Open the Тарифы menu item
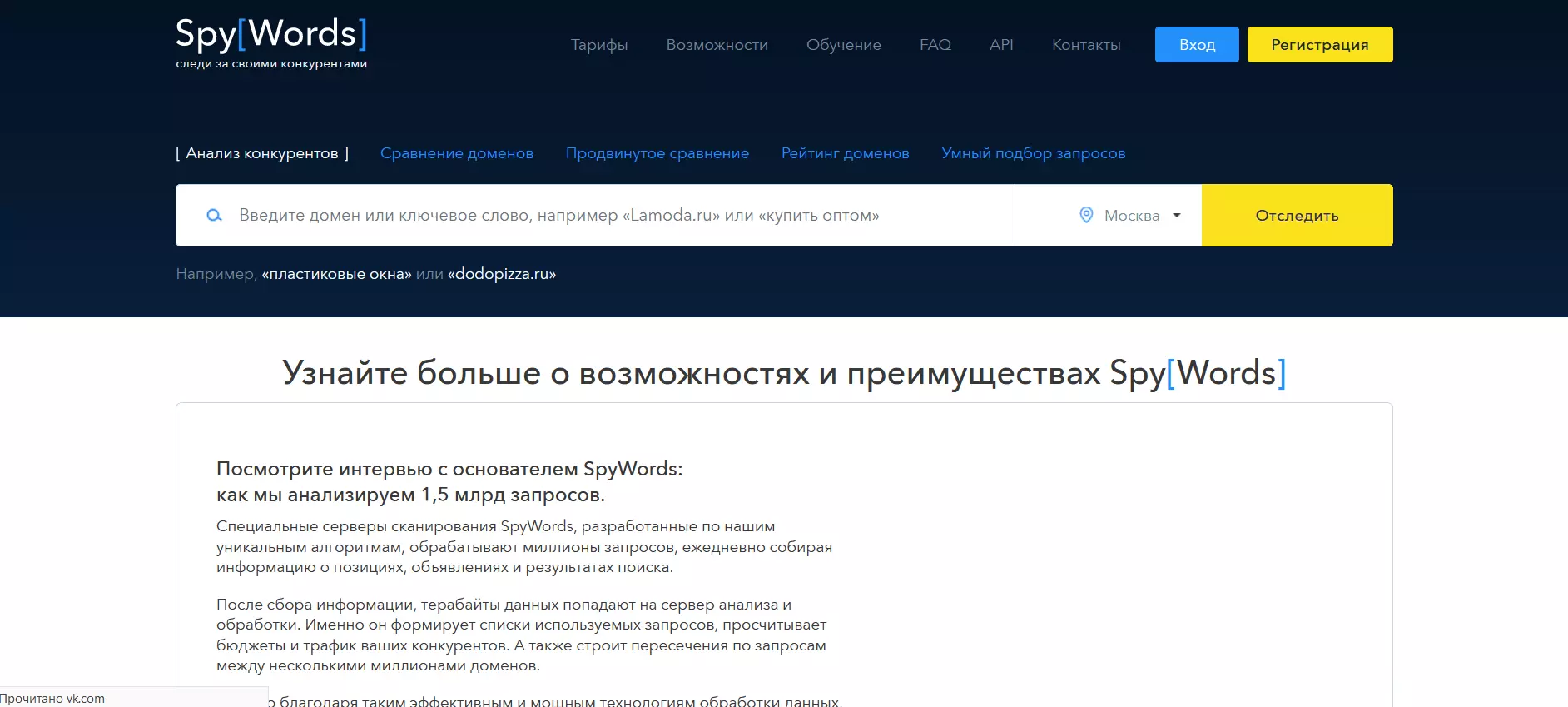This screenshot has height=707, width=1568. [599, 45]
